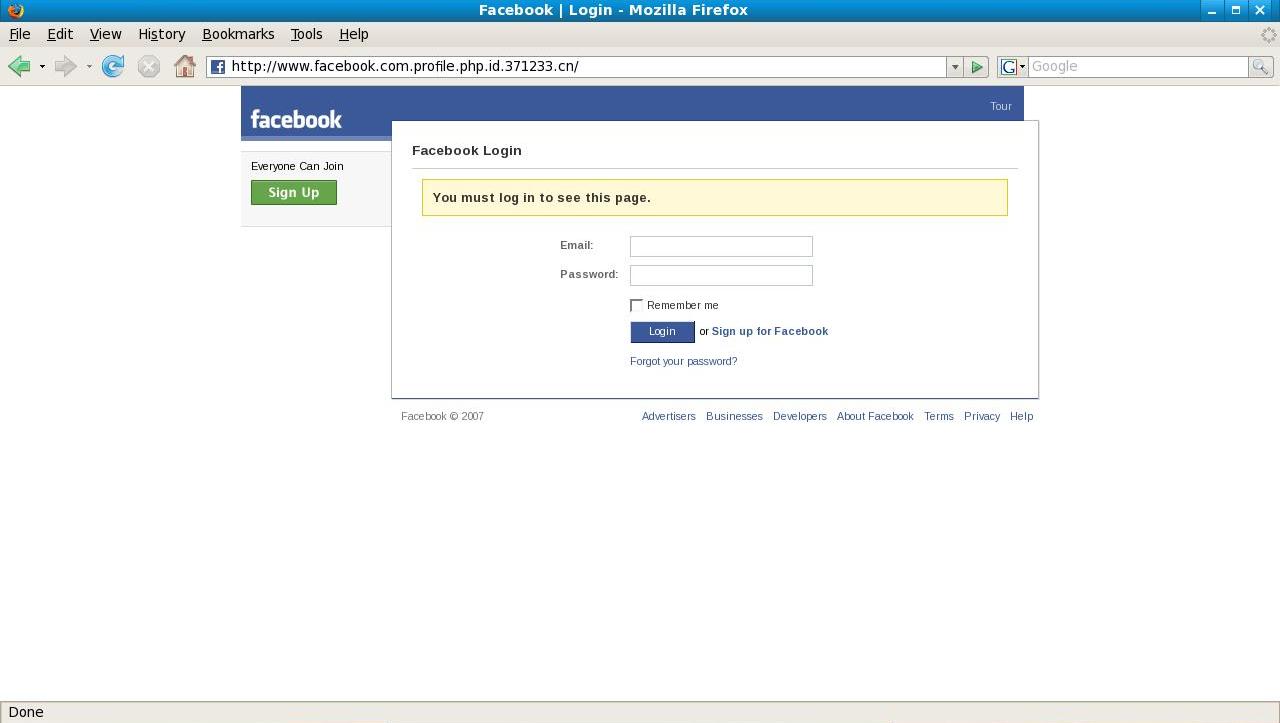The height and width of the screenshot is (723, 1280).
Task: Maximize the Firefox window
Action: point(1236,10)
